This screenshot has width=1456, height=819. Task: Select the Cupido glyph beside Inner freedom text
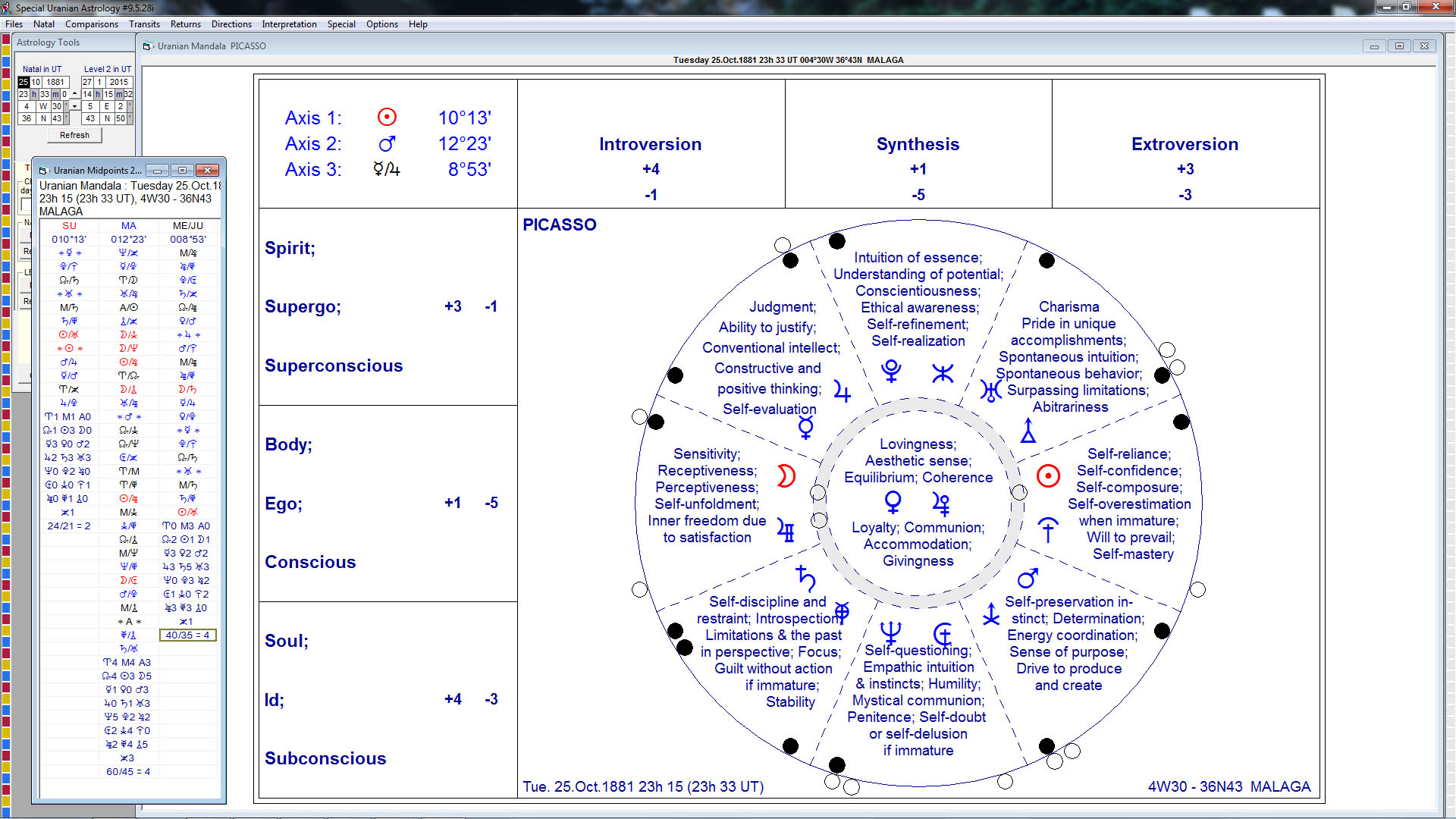click(x=786, y=531)
